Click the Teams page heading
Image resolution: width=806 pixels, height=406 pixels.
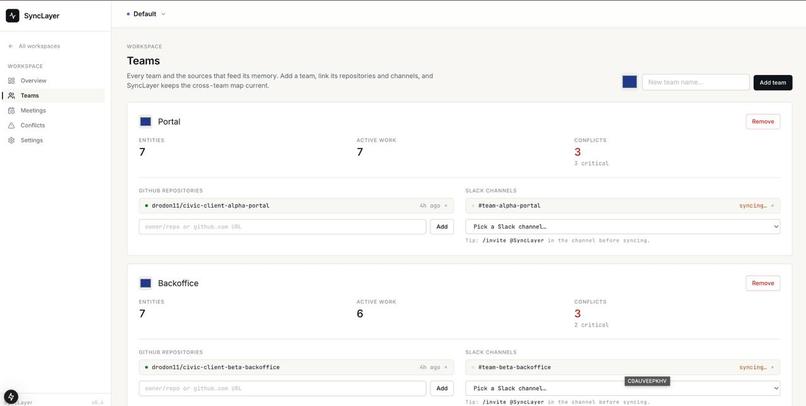pyautogui.click(x=143, y=61)
